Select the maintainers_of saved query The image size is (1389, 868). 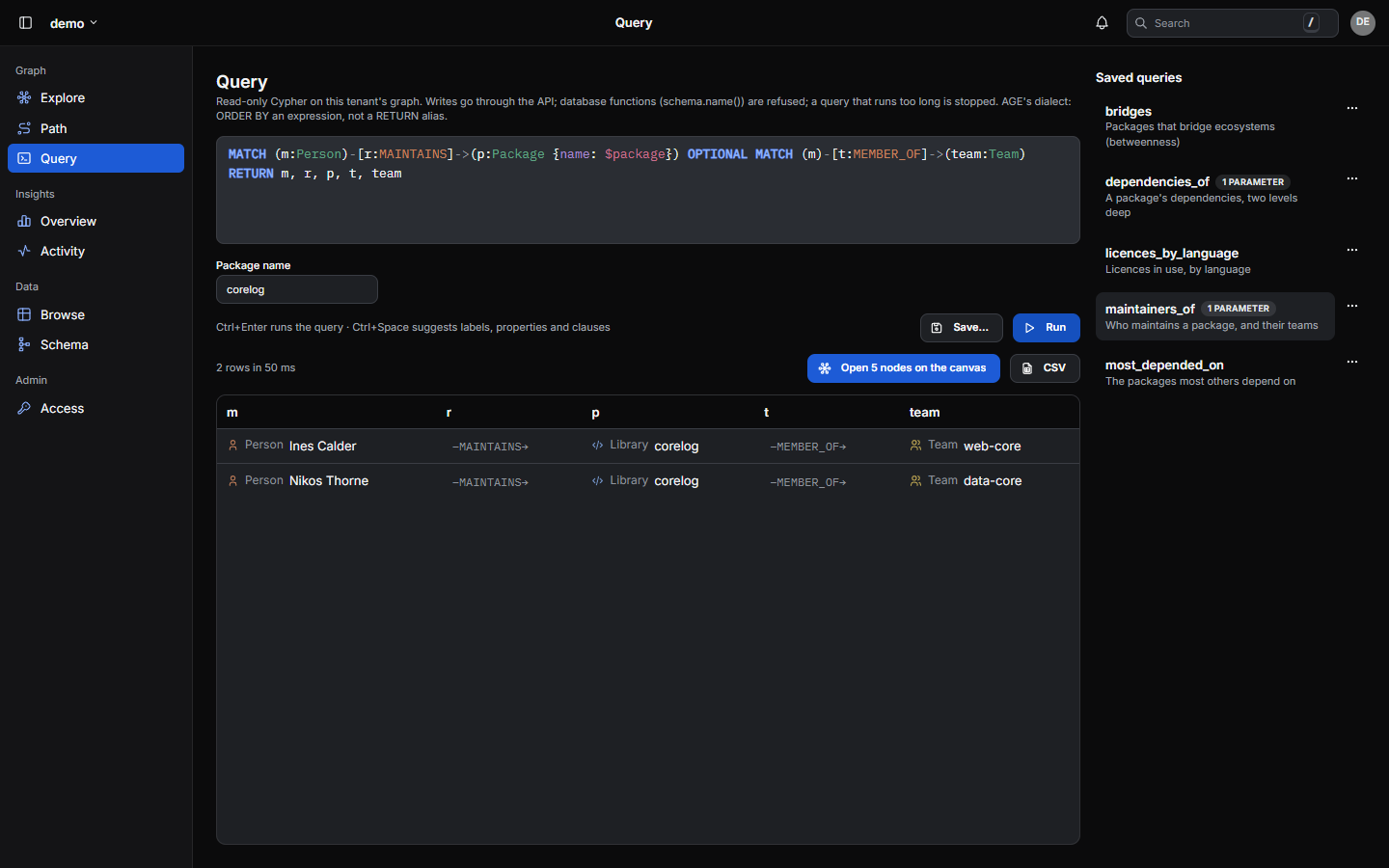pos(1215,316)
